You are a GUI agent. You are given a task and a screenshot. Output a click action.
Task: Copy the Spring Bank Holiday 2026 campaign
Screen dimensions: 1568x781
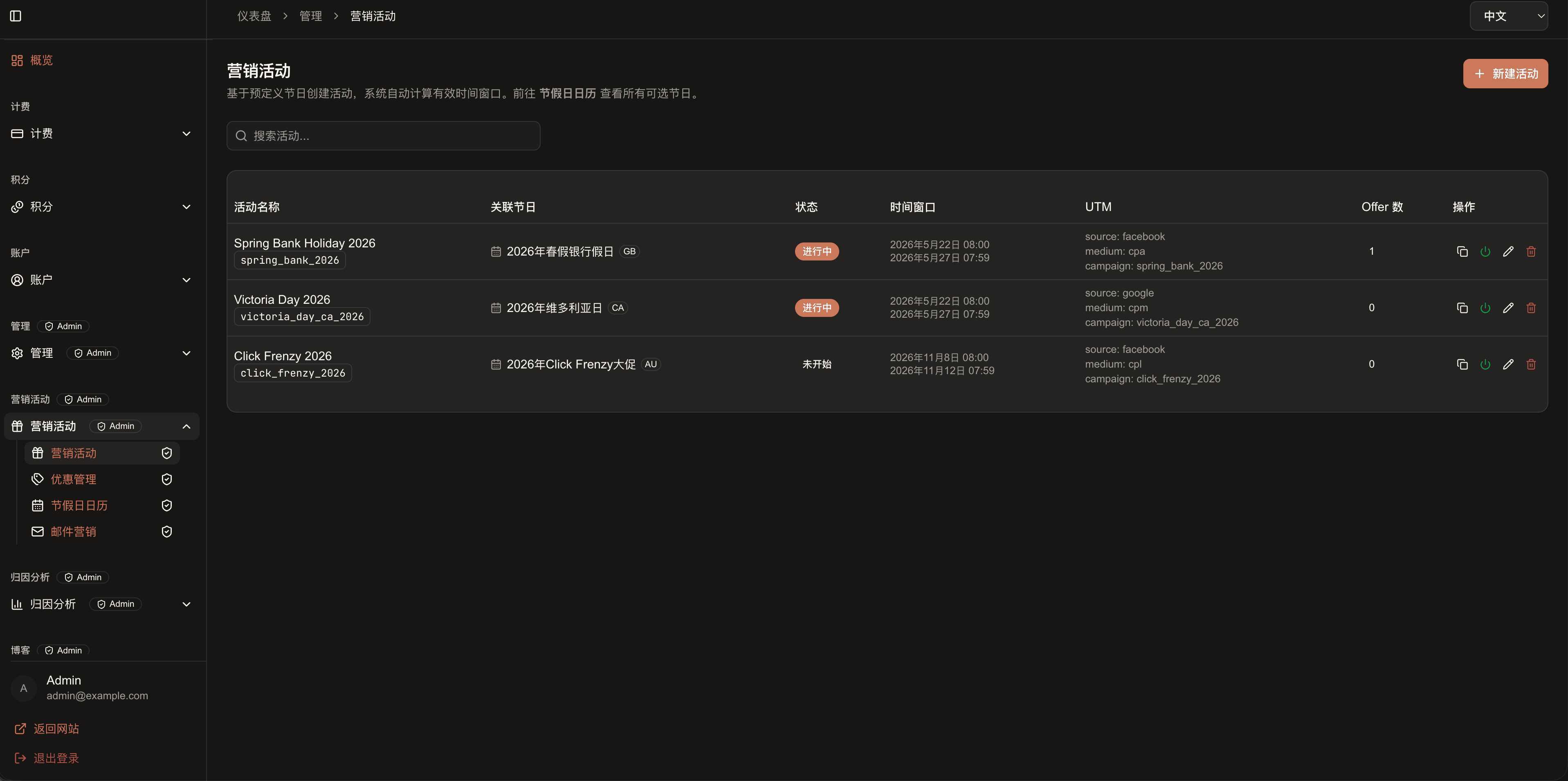(x=1462, y=251)
